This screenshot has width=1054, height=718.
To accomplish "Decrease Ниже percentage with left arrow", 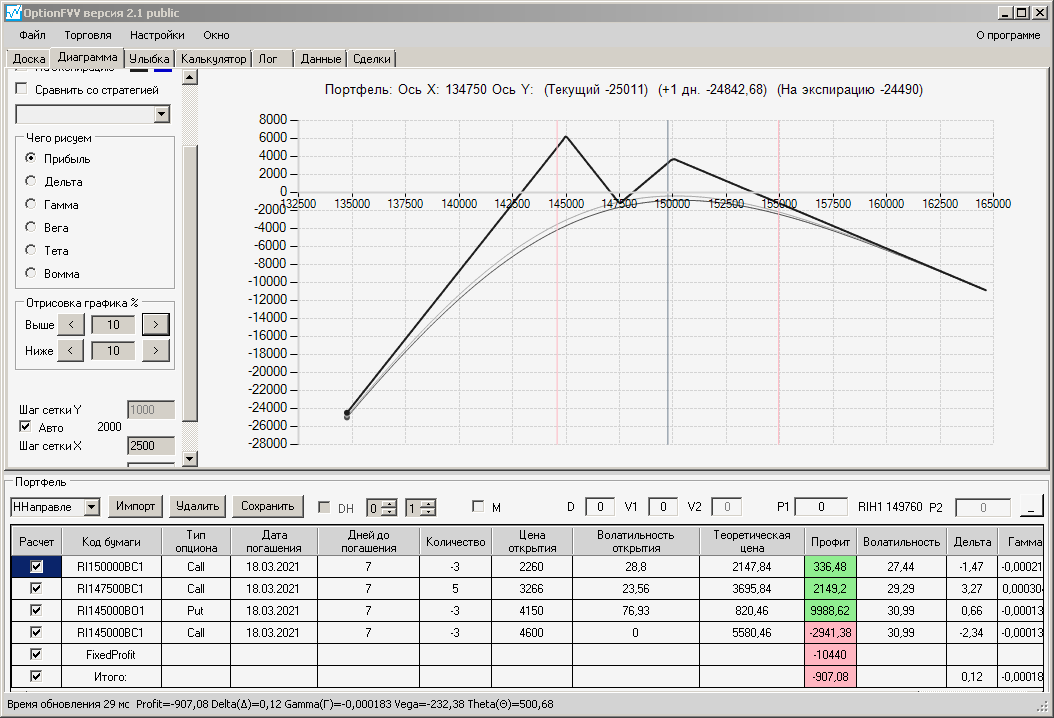I will point(71,350).
